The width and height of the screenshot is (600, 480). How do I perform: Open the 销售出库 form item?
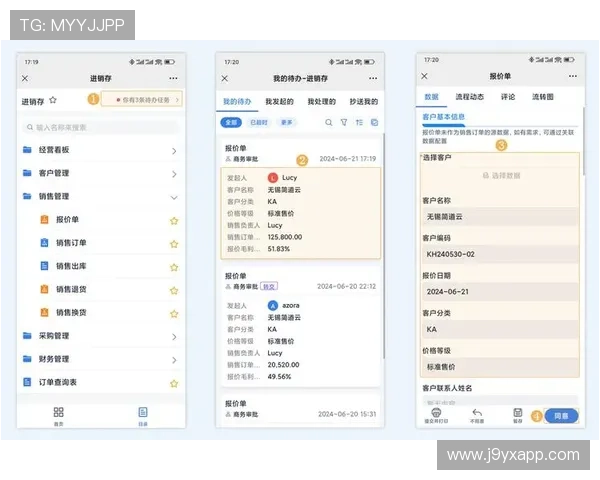point(71,266)
